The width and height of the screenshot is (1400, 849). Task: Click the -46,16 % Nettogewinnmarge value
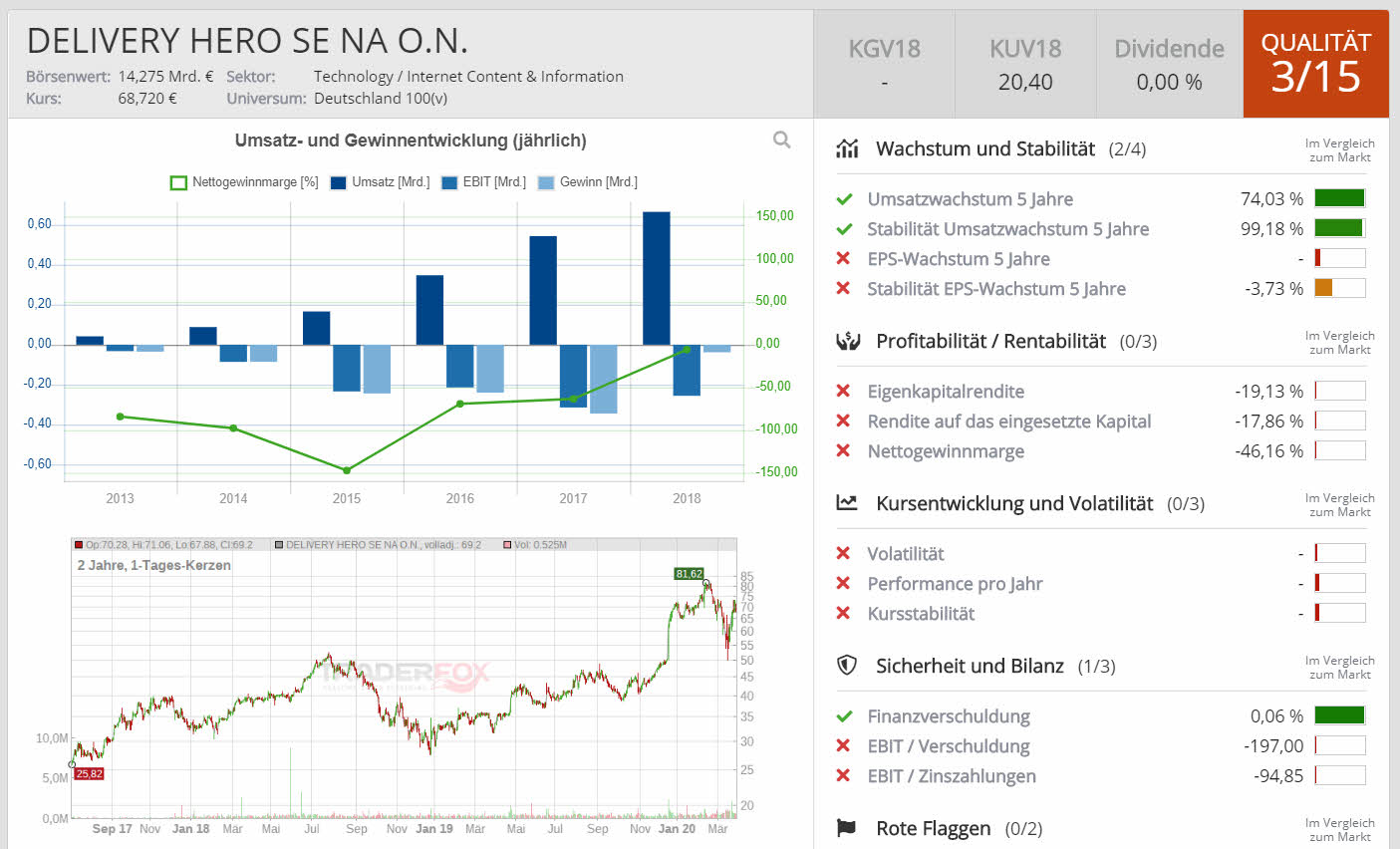tap(1268, 451)
